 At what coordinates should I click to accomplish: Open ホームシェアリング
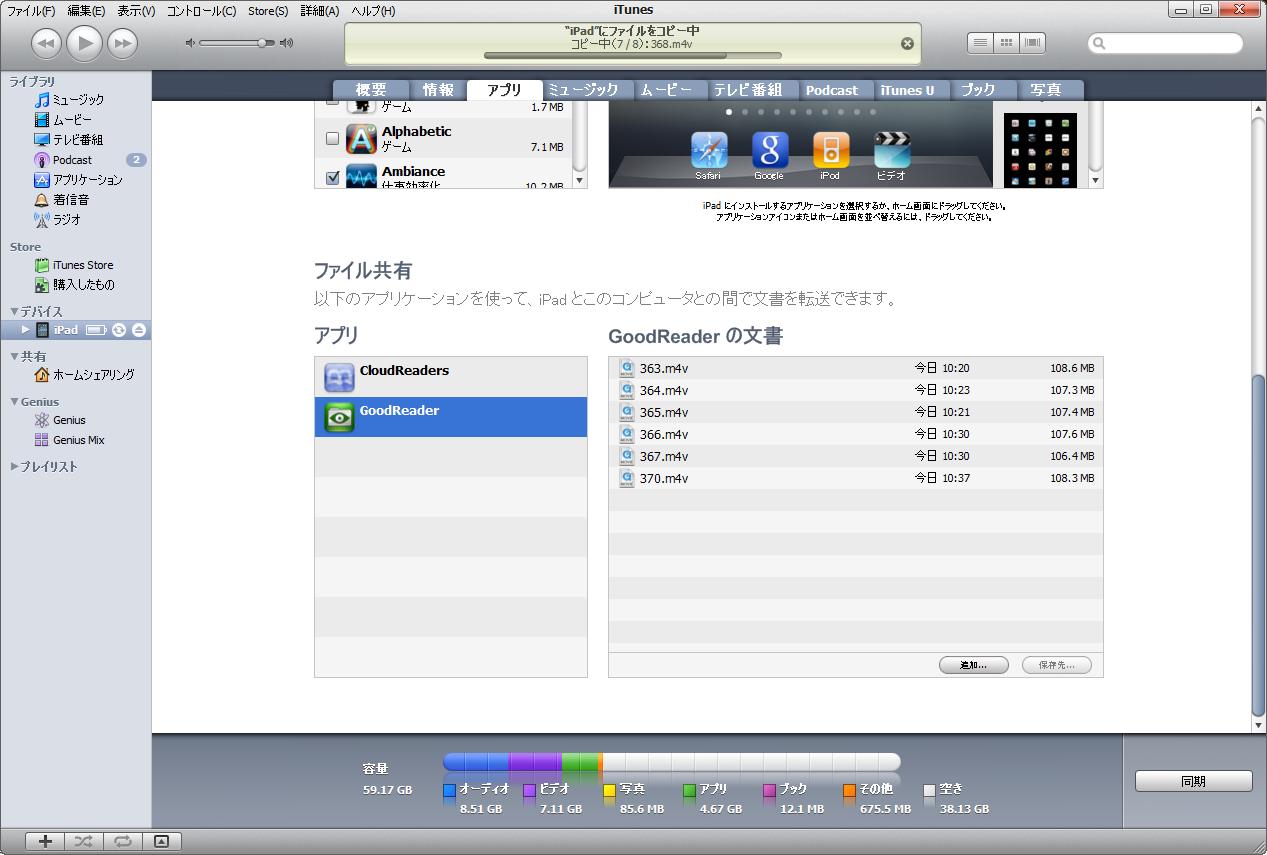pyautogui.click(x=84, y=375)
